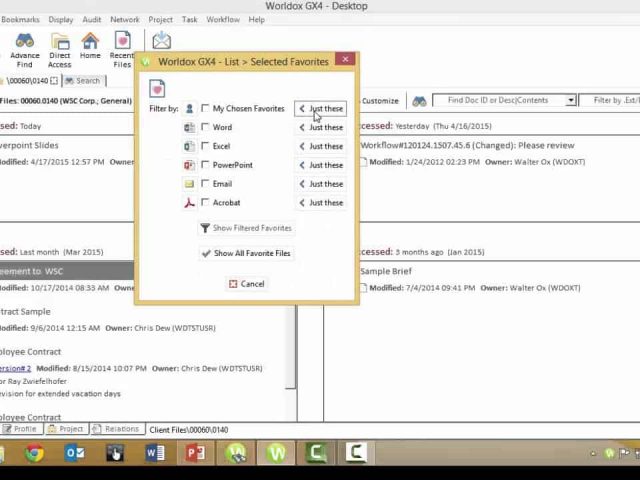The image size is (640, 480).
Task: Cancel the Selected Favorites dialog
Action: tap(247, 284)
